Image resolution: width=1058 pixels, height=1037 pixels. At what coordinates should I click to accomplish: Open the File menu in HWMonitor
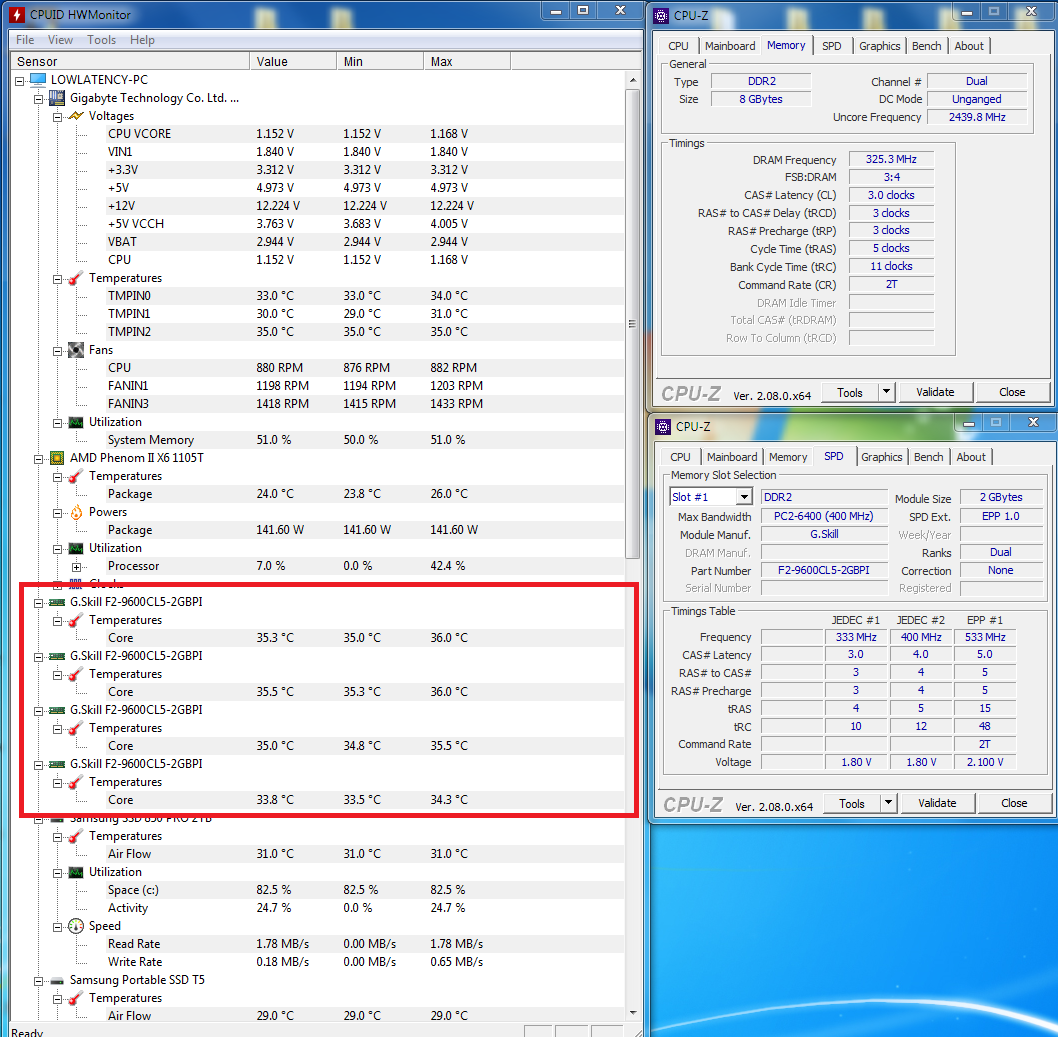25,40
